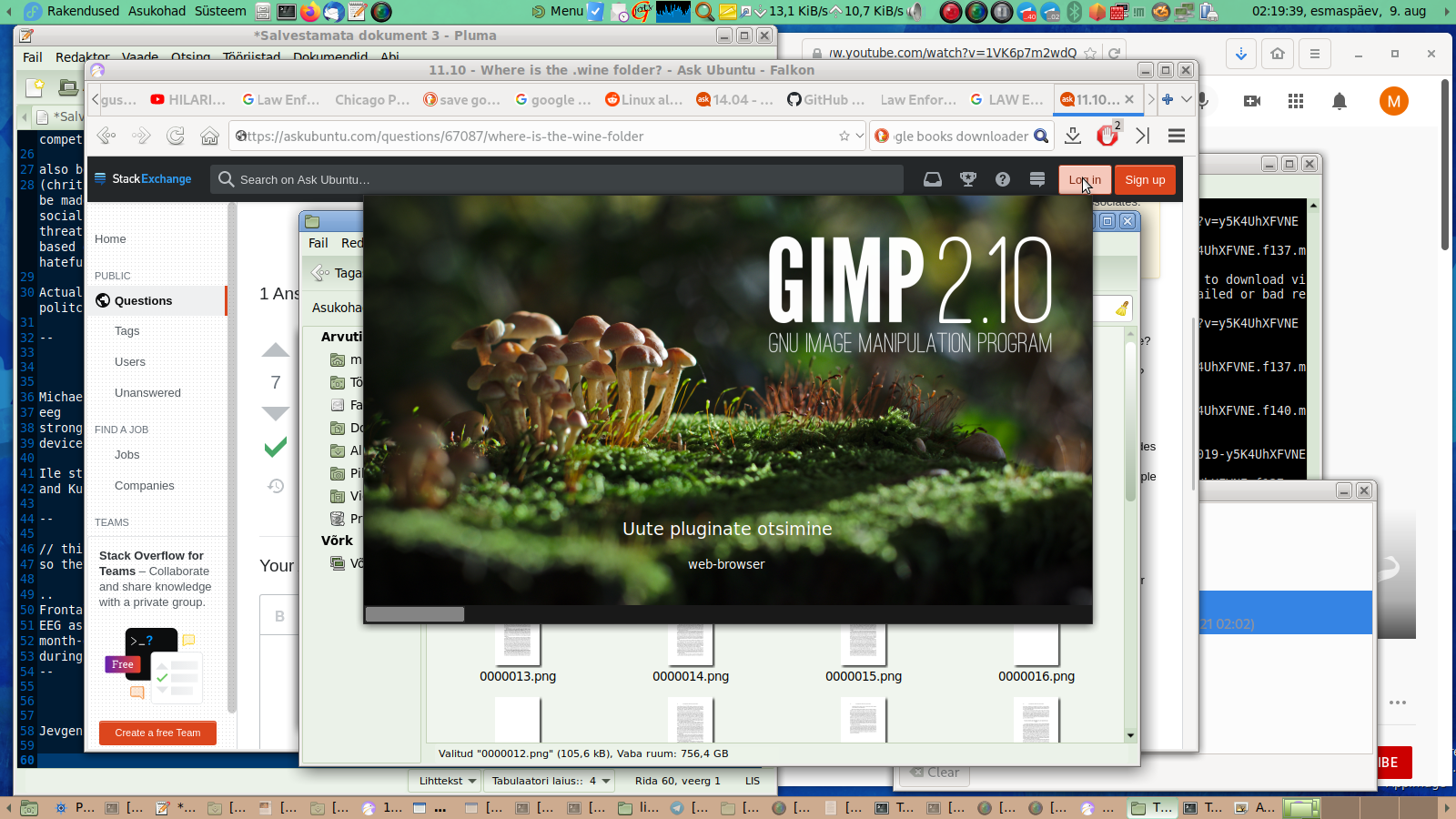Click the Search on Ask Ubuntu field

point(557,179)
